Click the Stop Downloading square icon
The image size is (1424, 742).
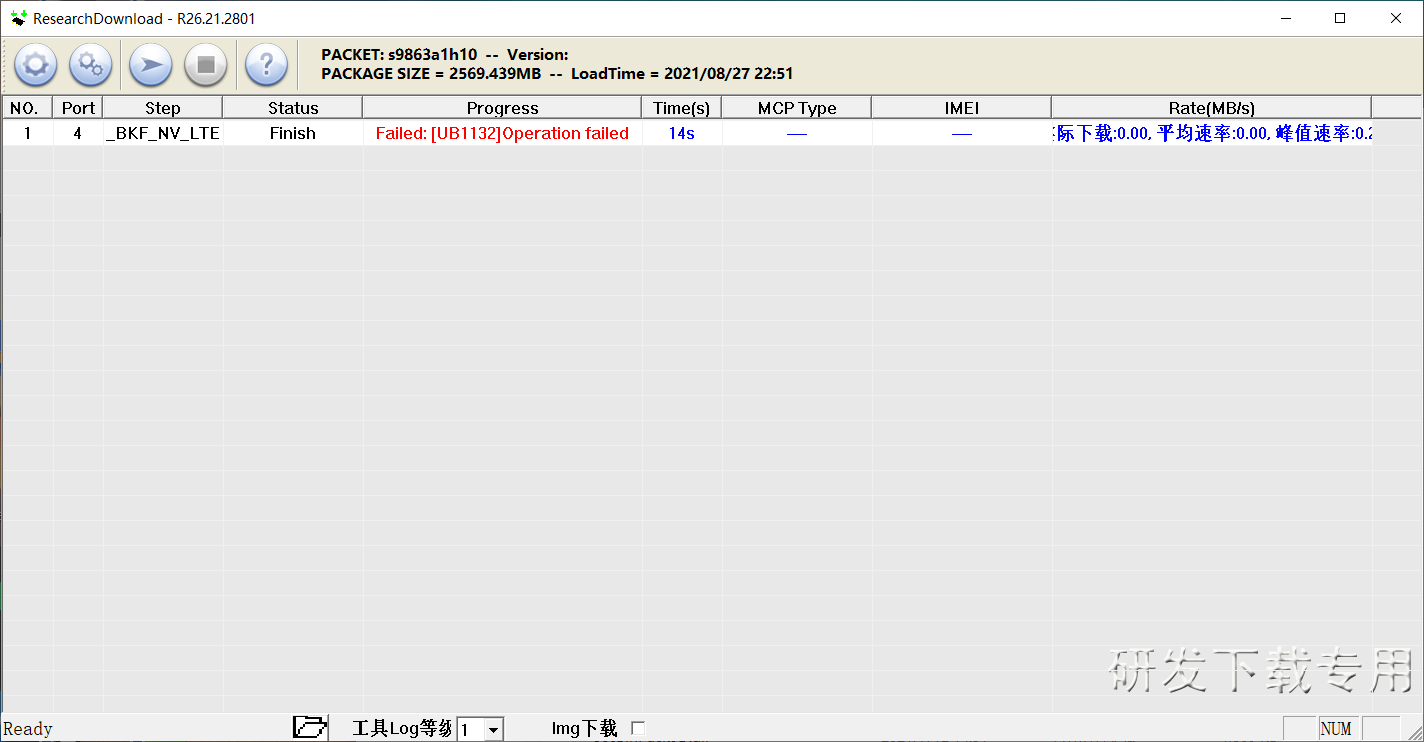pos(206,66)
